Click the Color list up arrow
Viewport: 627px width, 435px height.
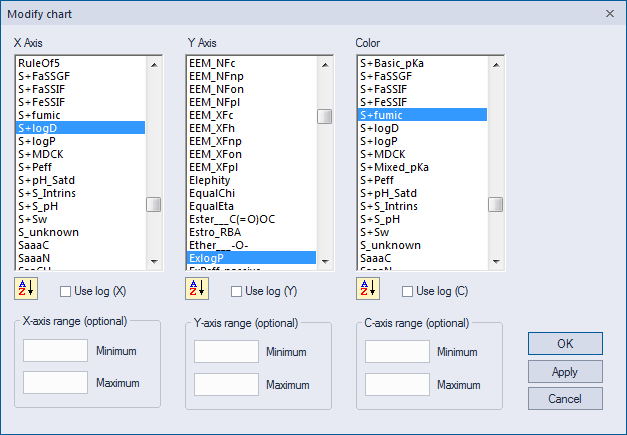click(x=496, y=64)
